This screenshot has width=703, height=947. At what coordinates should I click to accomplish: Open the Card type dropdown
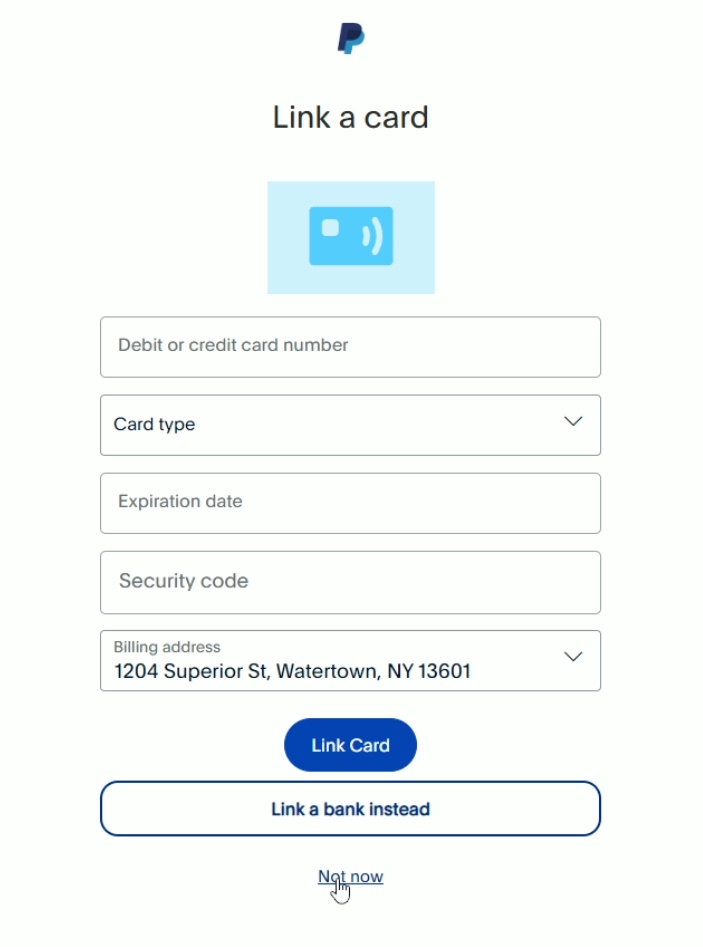350,425
